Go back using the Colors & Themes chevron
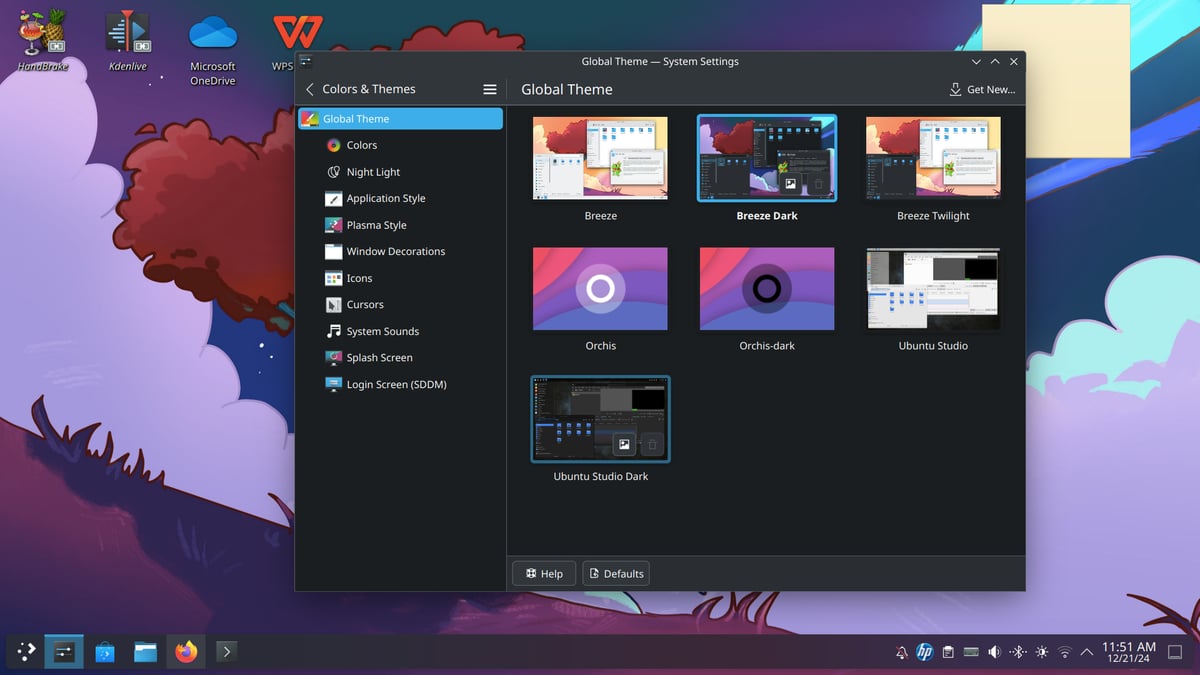The height and width of the screenshot is (675, 1200). pyautogui.click(x=310, y=89)
